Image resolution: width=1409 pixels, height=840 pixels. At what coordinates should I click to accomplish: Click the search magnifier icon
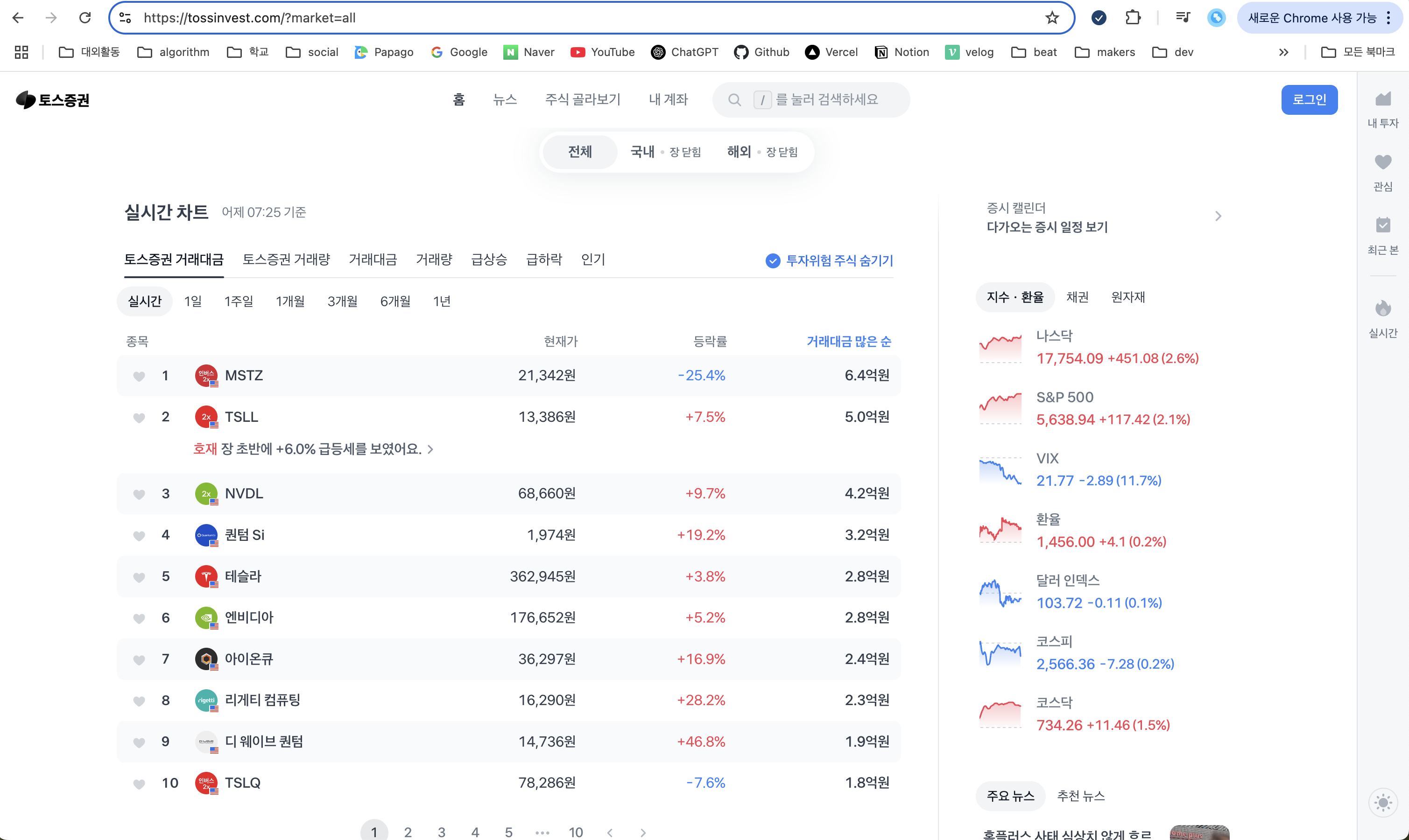point(734,99)
